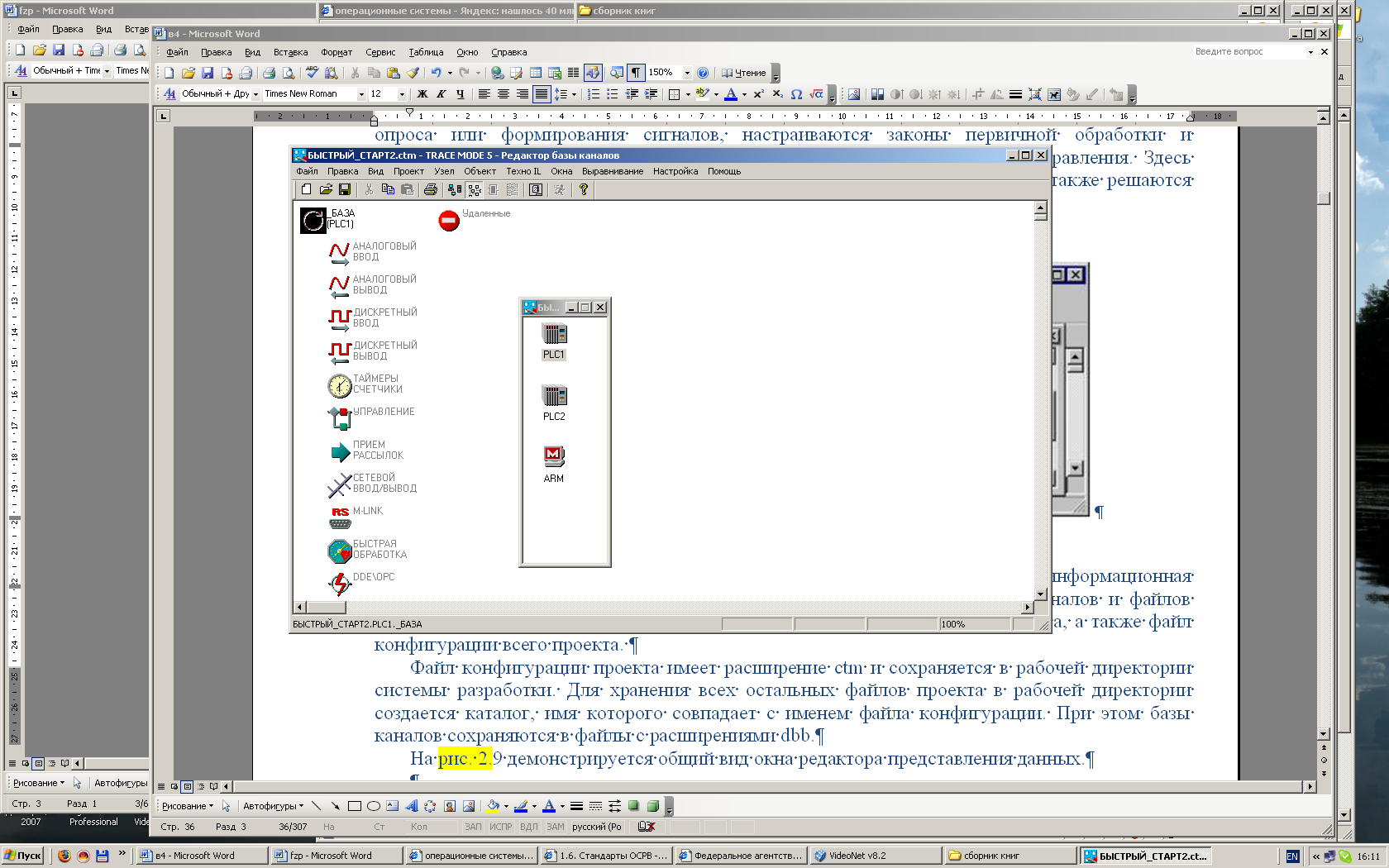Click the Crop picture tool icon
Viewport: 1389px width, 868px height.
[977, 94]
